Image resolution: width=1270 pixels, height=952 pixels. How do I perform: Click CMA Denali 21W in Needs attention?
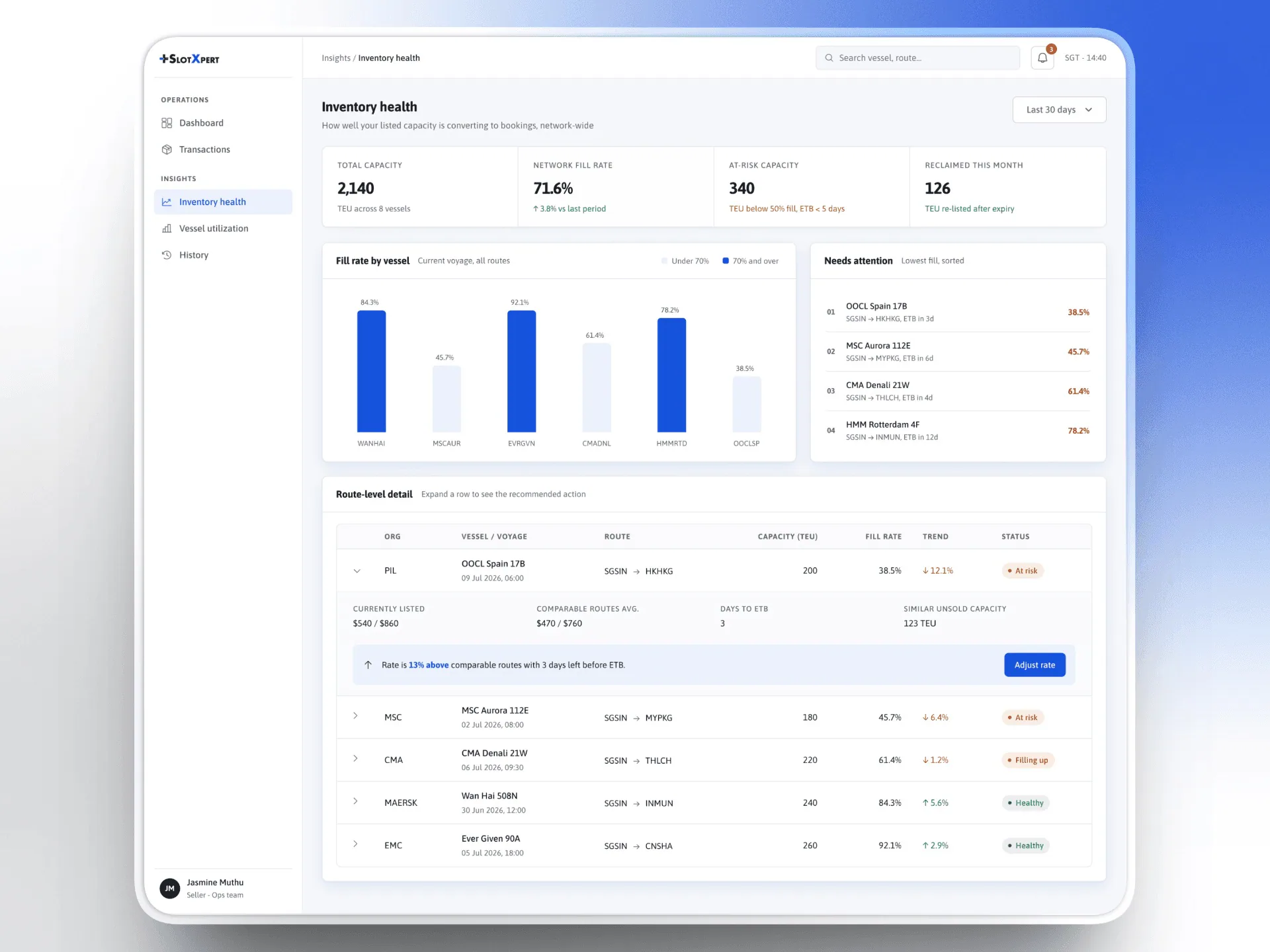click(x=958, y=391)
